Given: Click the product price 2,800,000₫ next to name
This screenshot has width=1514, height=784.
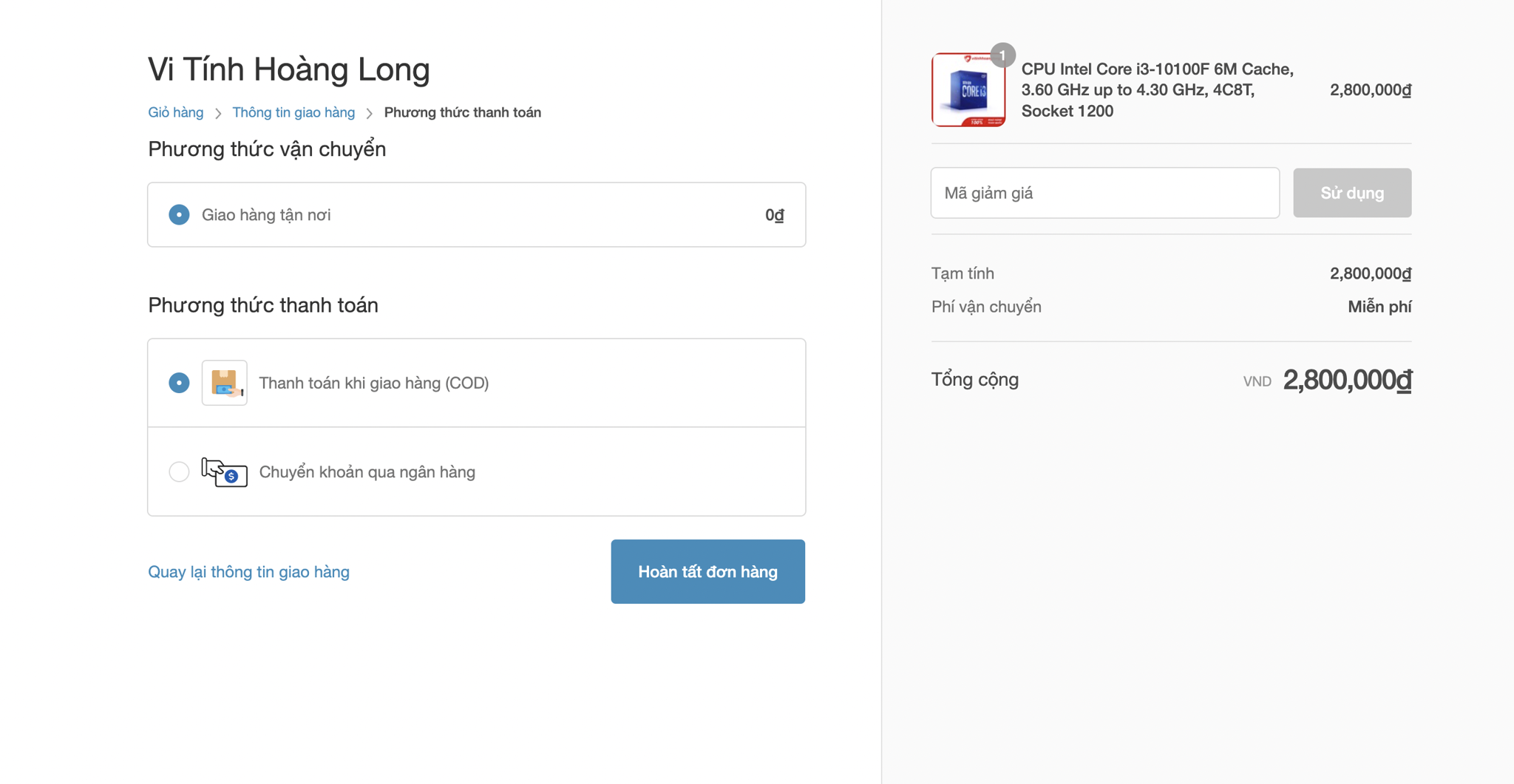Looking at the screenshot, I should click(1371, 90).
